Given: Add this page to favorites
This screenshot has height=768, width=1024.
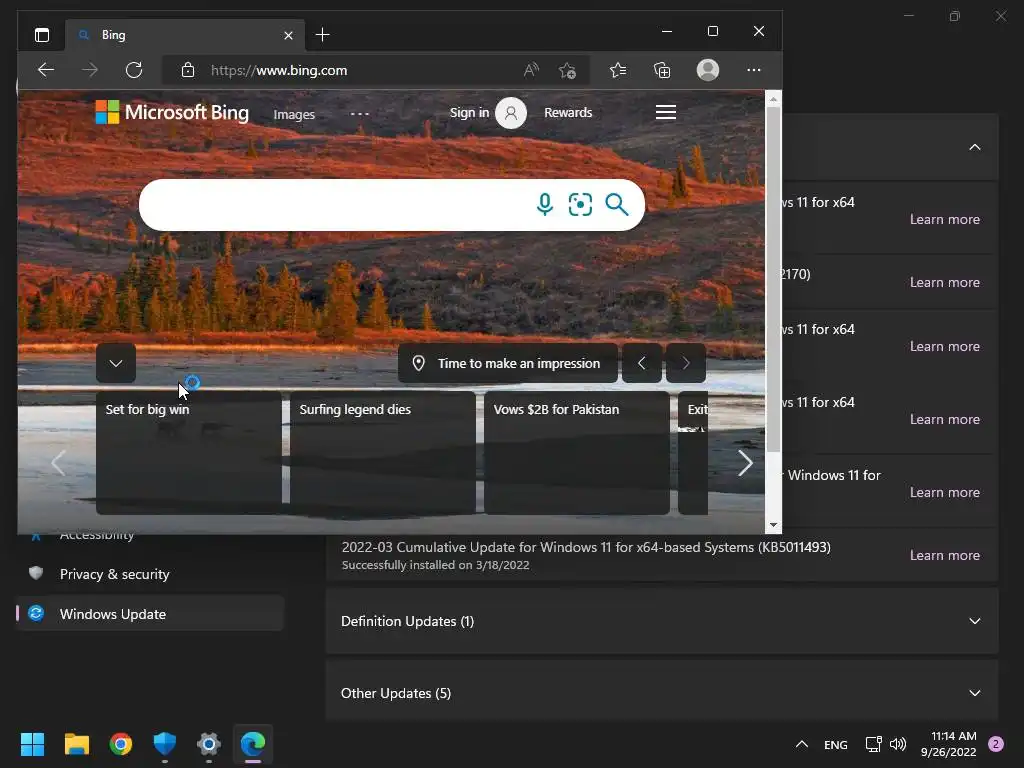Looking at the screenshot, I should tap(567, 70).
